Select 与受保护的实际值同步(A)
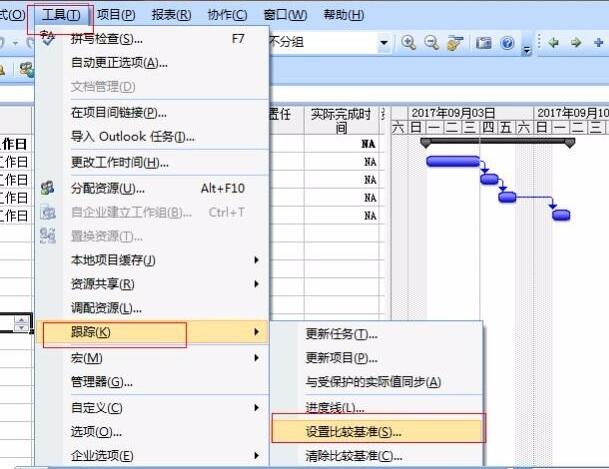 (377, 382)
